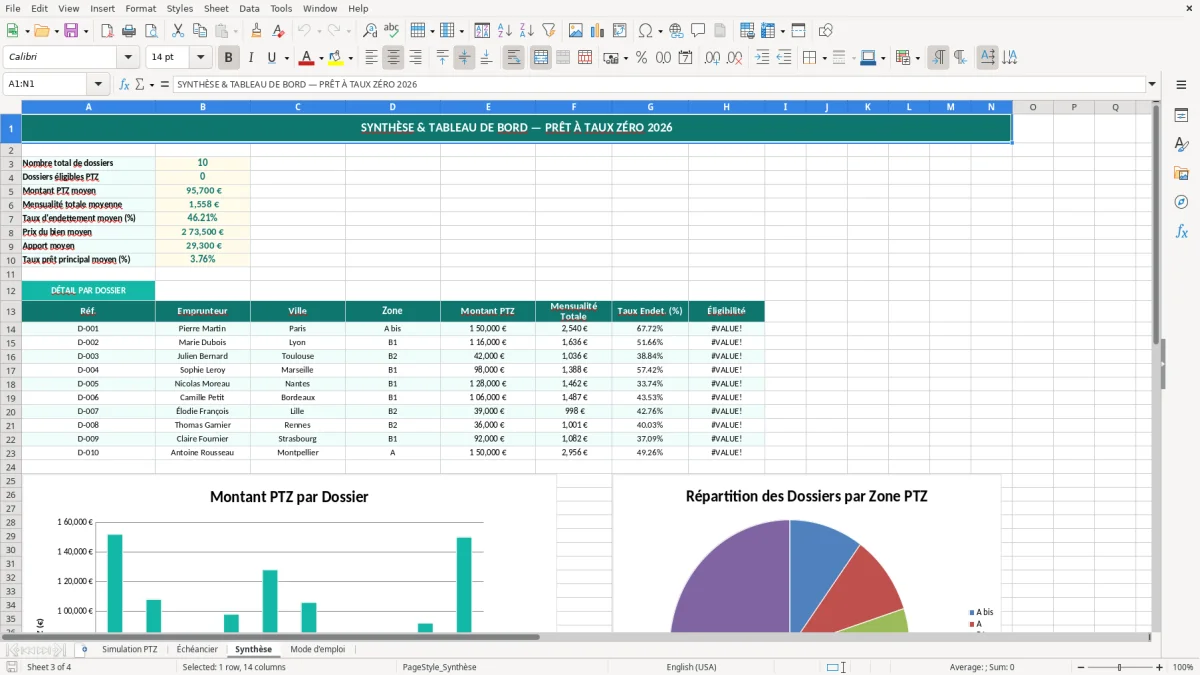Open the Borders dropdown arrow
Viewport: 1200px width, 675px height.
(827, 58)
